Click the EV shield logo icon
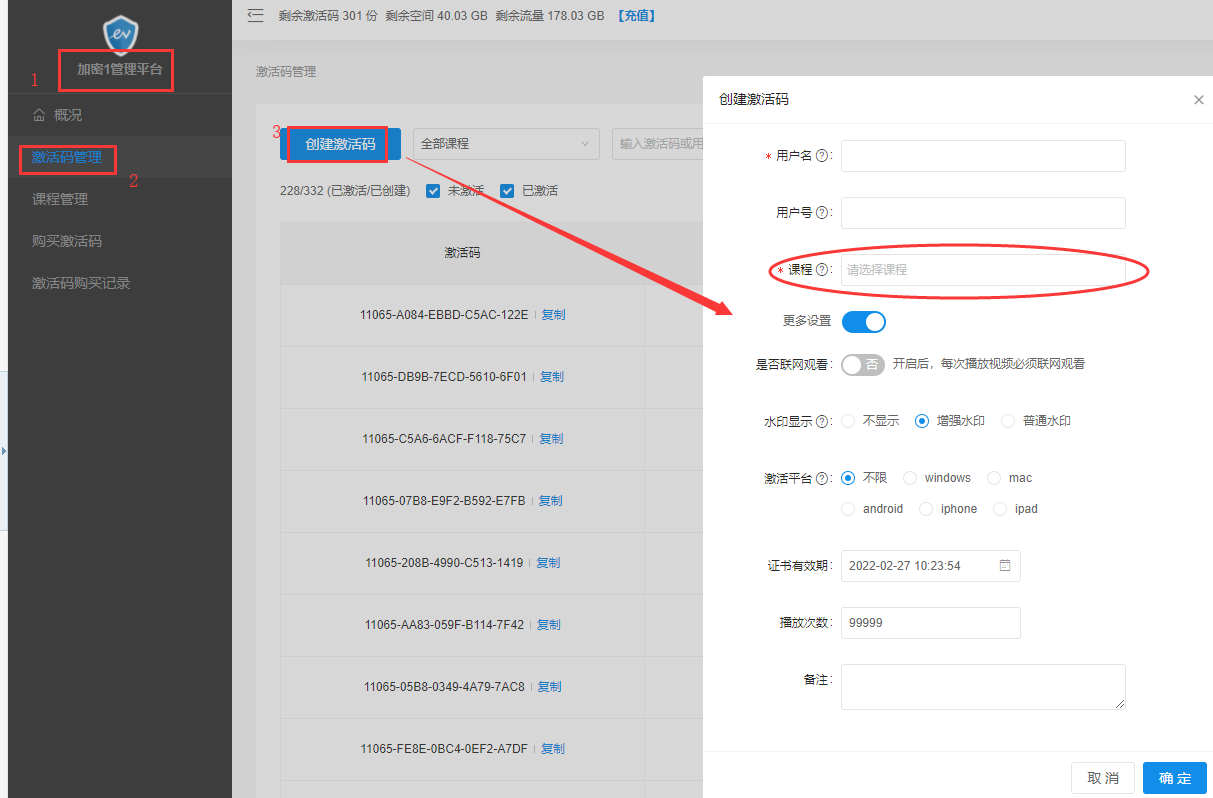The image size is (1213, 798). click(x=120, y=33)
